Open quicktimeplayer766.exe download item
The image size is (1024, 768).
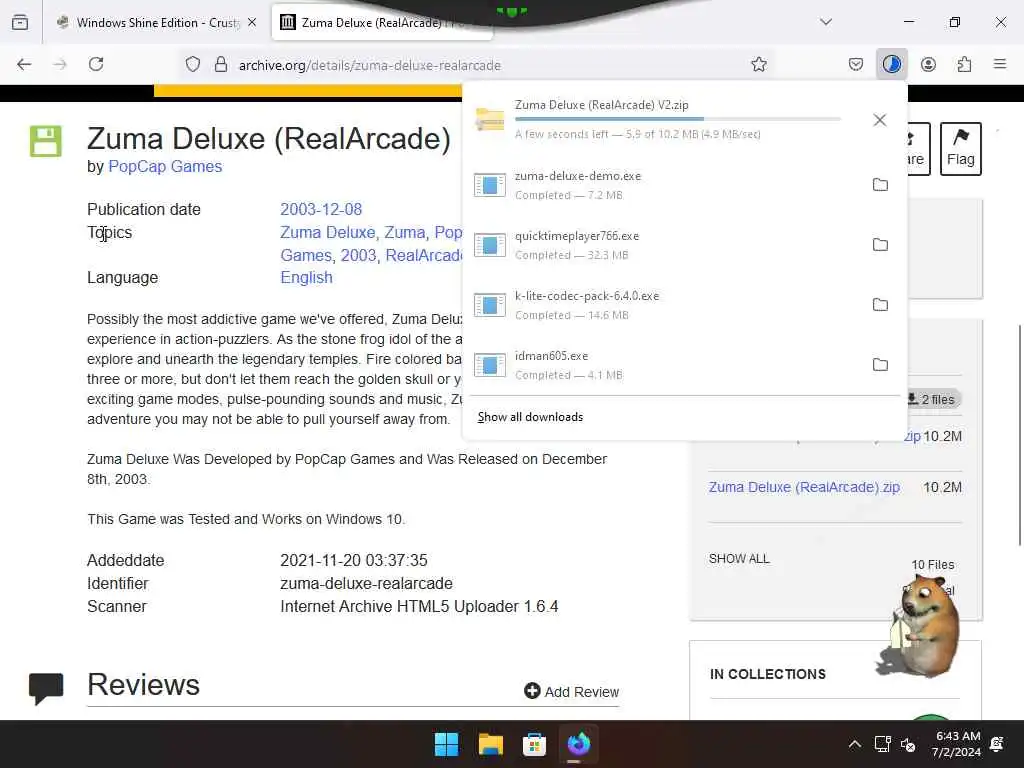pos(663,245)
